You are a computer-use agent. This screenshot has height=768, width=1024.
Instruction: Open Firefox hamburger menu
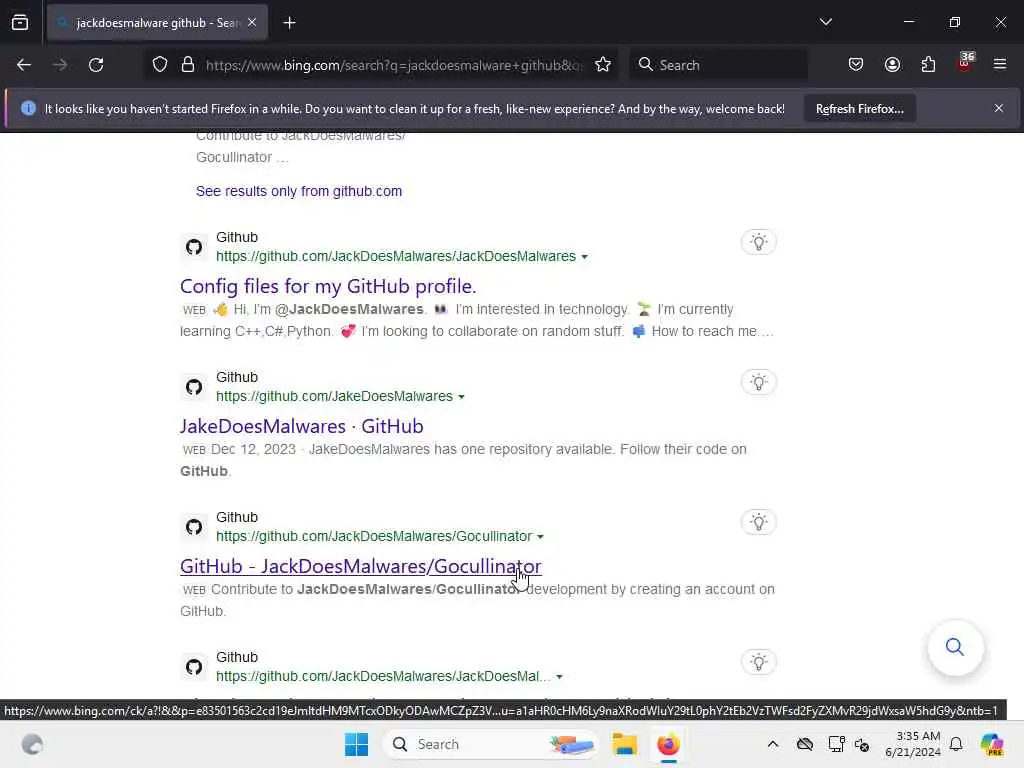pyautogui.click(x=1000, y=65)
